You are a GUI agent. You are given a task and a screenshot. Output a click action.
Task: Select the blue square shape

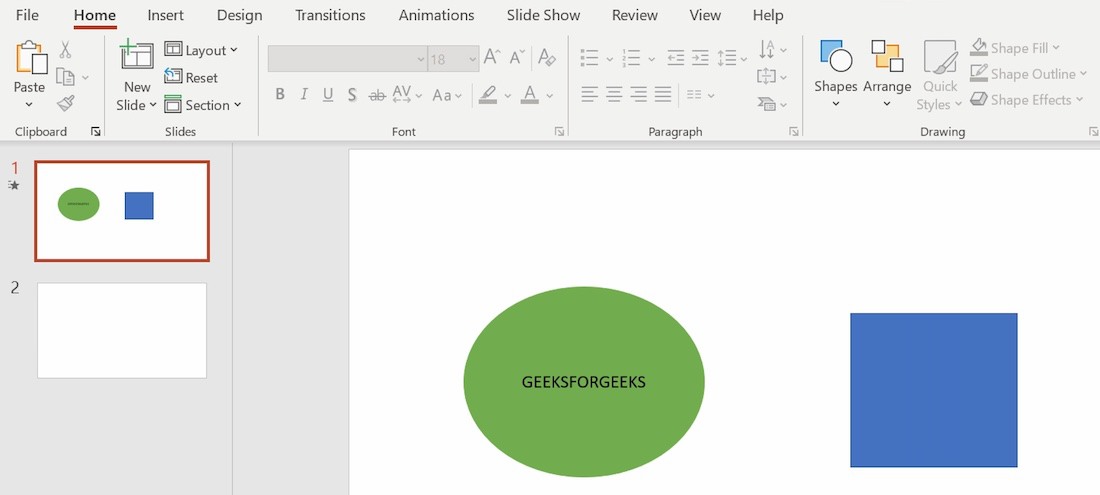point(934,390)
